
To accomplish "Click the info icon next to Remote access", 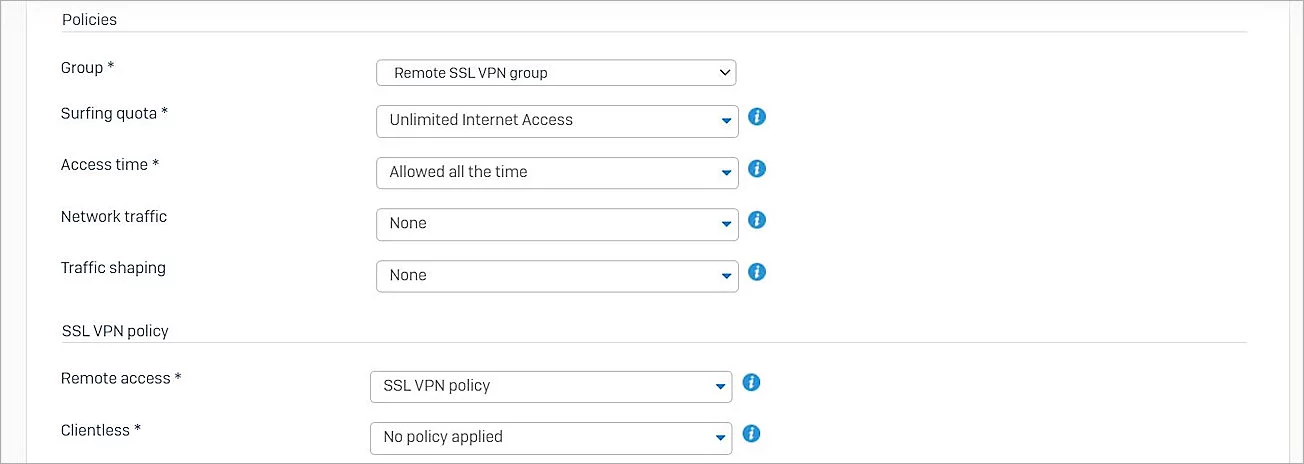I will point(752,382).
